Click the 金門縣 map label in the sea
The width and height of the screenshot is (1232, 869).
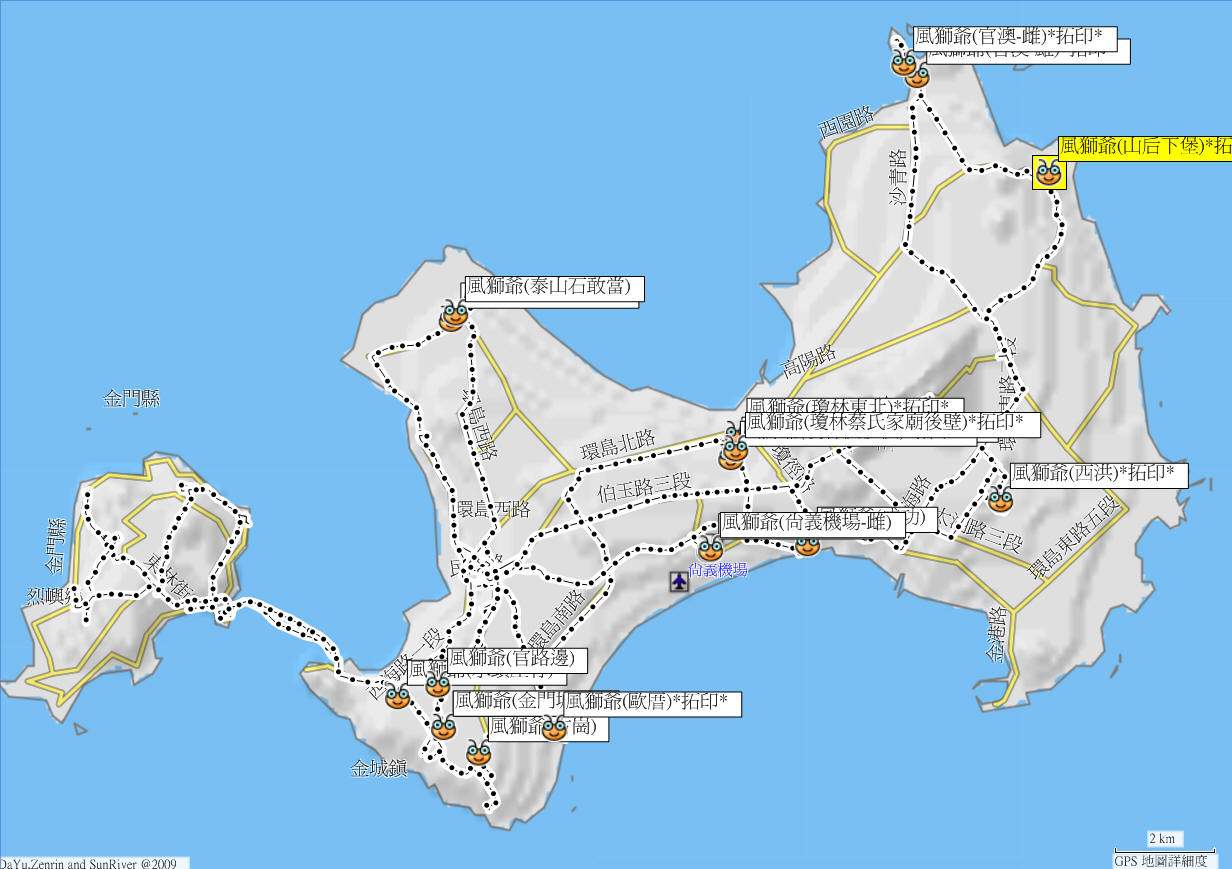[131, 399]
